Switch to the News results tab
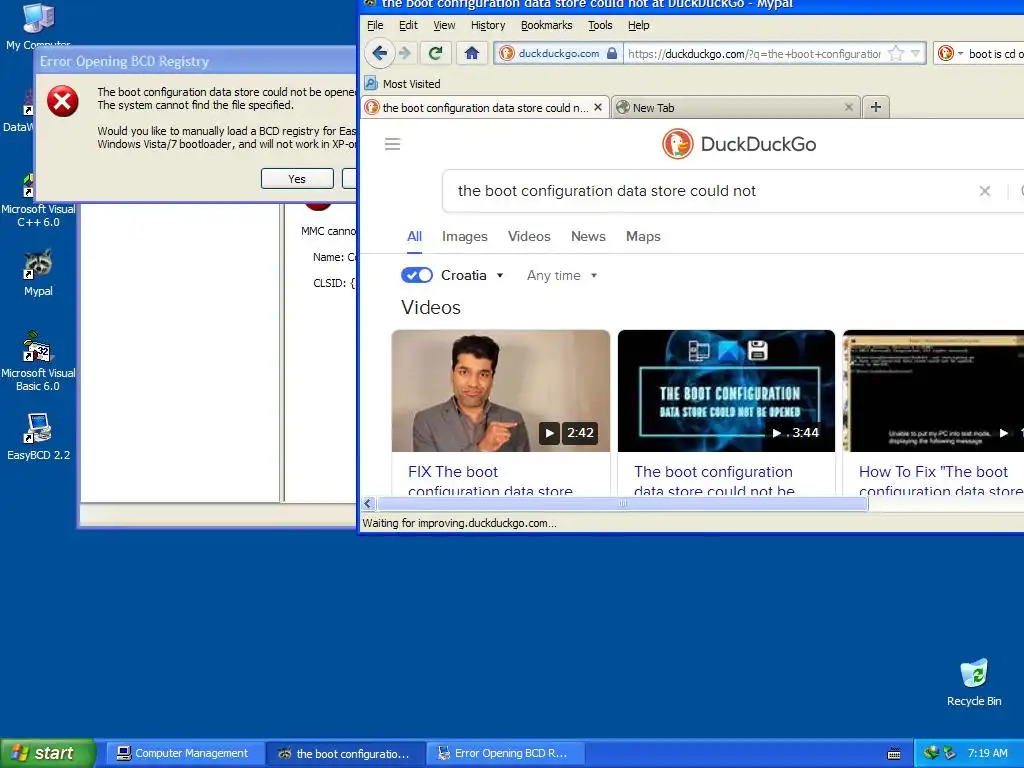The image size is (1024, 768). point(588,236)
